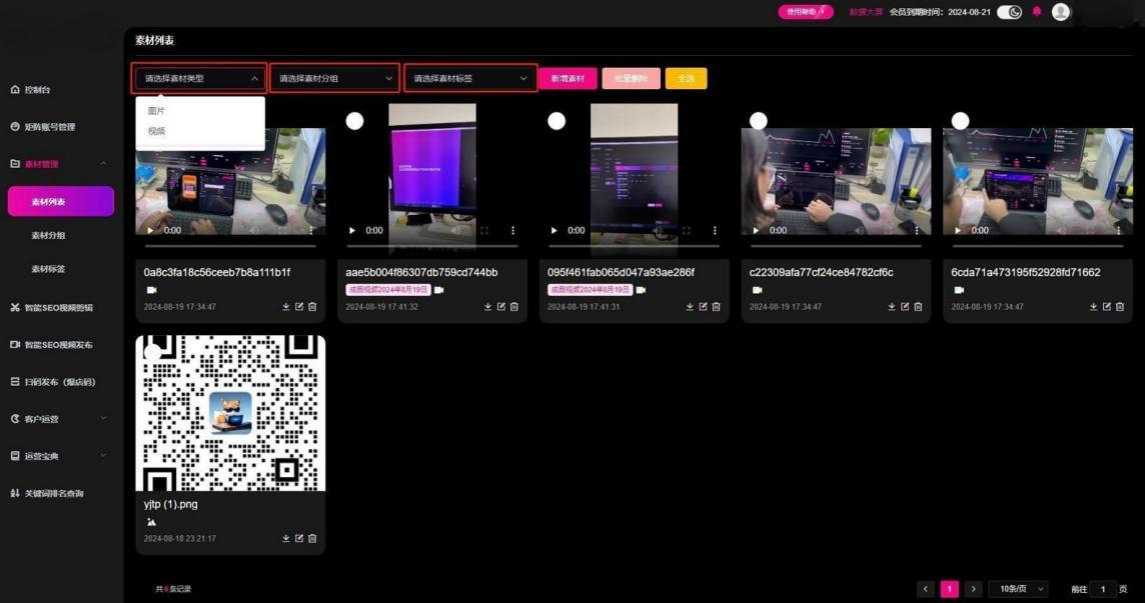
Task: Toggle the dark mode switch in the header
Action: coord(1009,12)
